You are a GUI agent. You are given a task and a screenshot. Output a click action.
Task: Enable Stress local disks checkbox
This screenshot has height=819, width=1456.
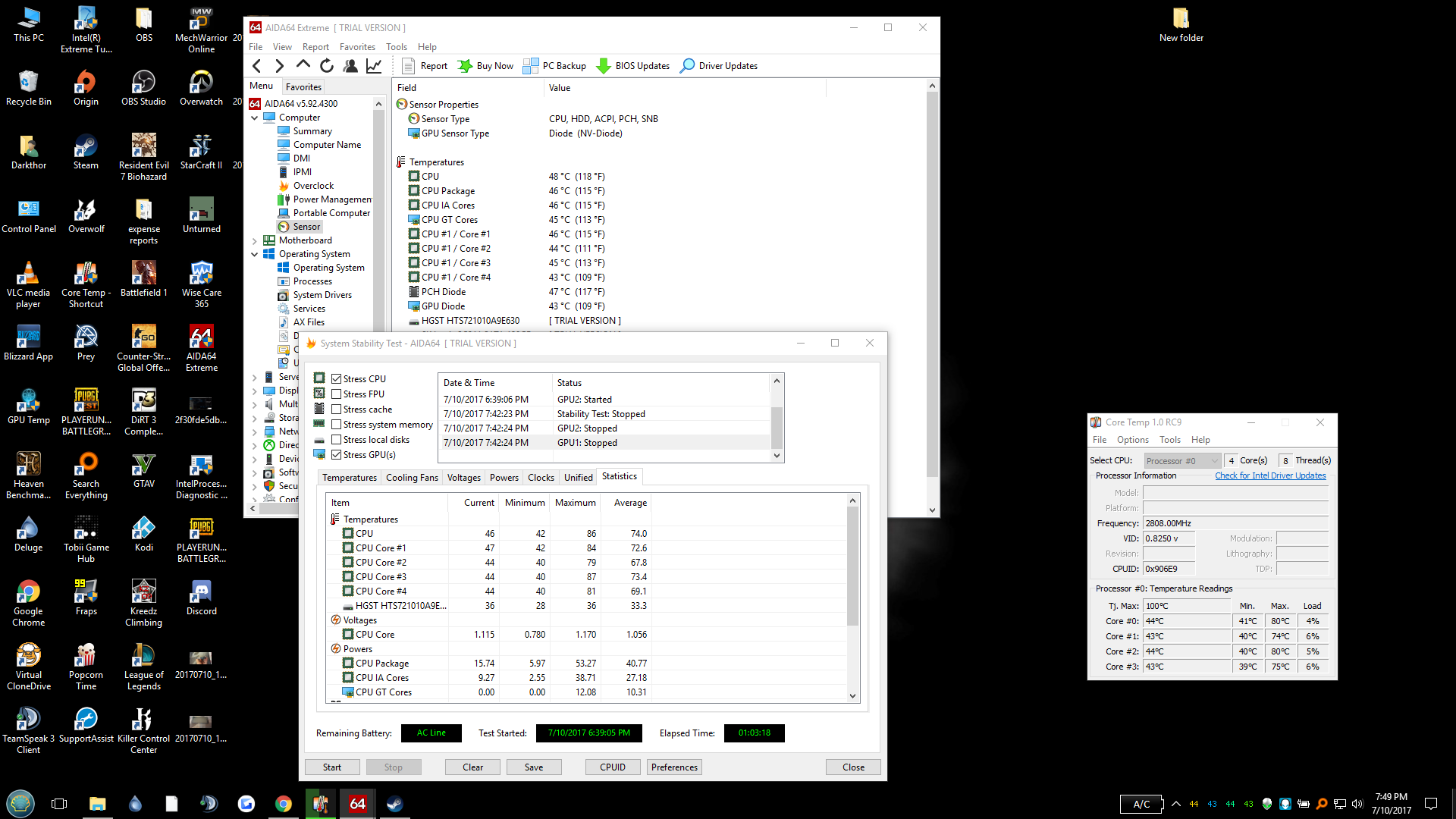pyautogui.click(x=336, y=440)
